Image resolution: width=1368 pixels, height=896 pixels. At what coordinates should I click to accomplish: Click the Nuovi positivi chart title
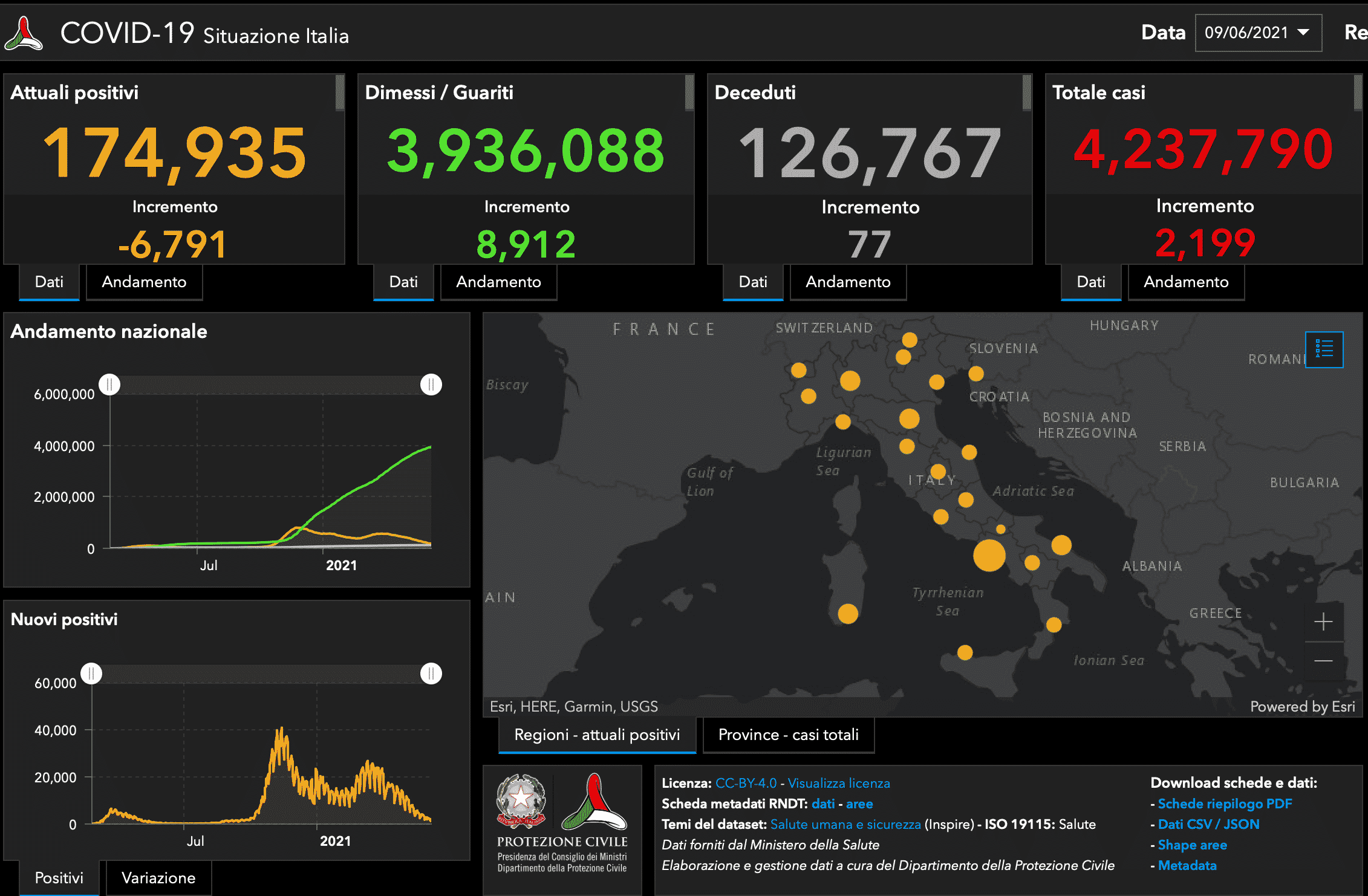coord(64,619)
